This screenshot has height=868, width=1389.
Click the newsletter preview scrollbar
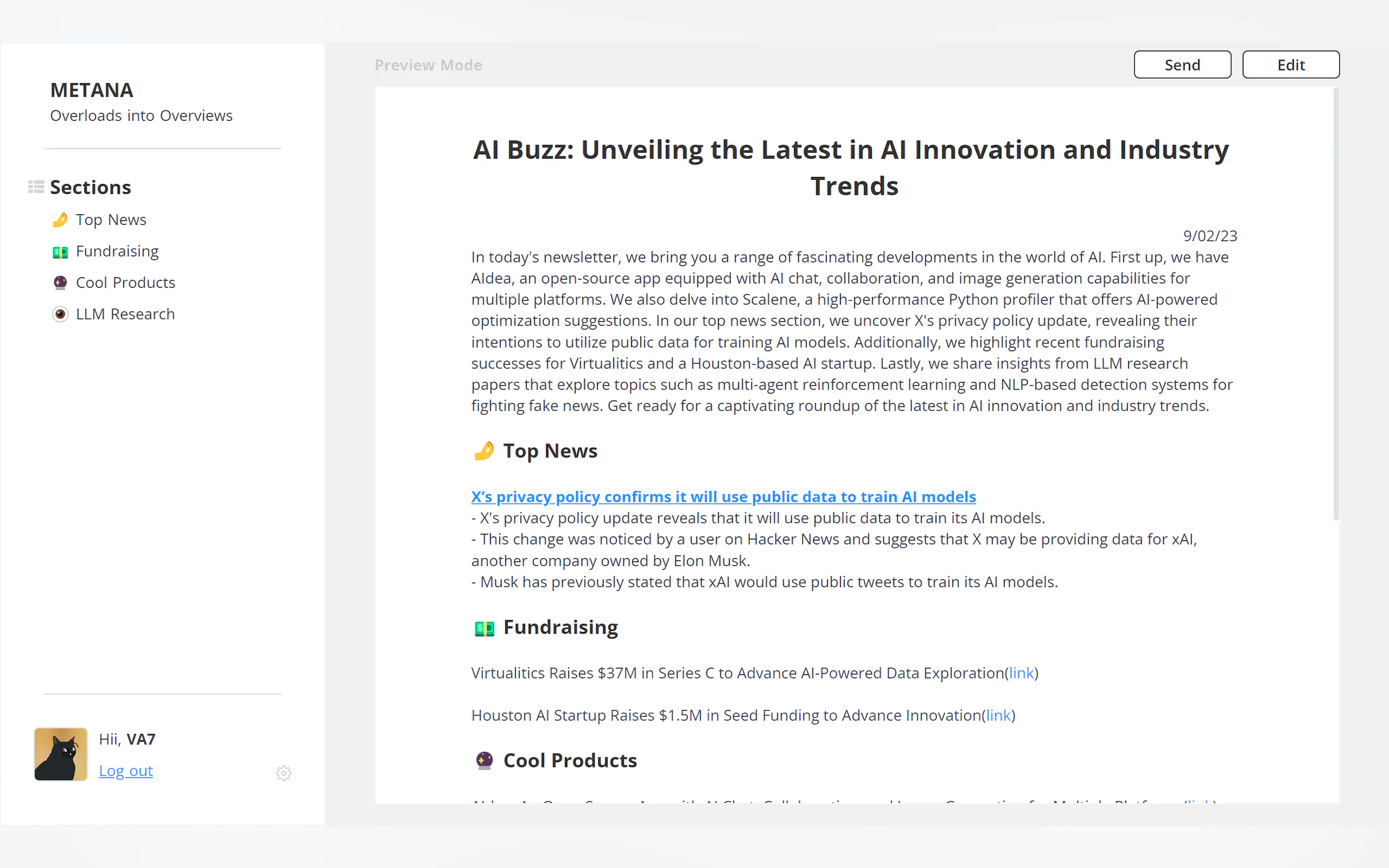coord(1335,304)
